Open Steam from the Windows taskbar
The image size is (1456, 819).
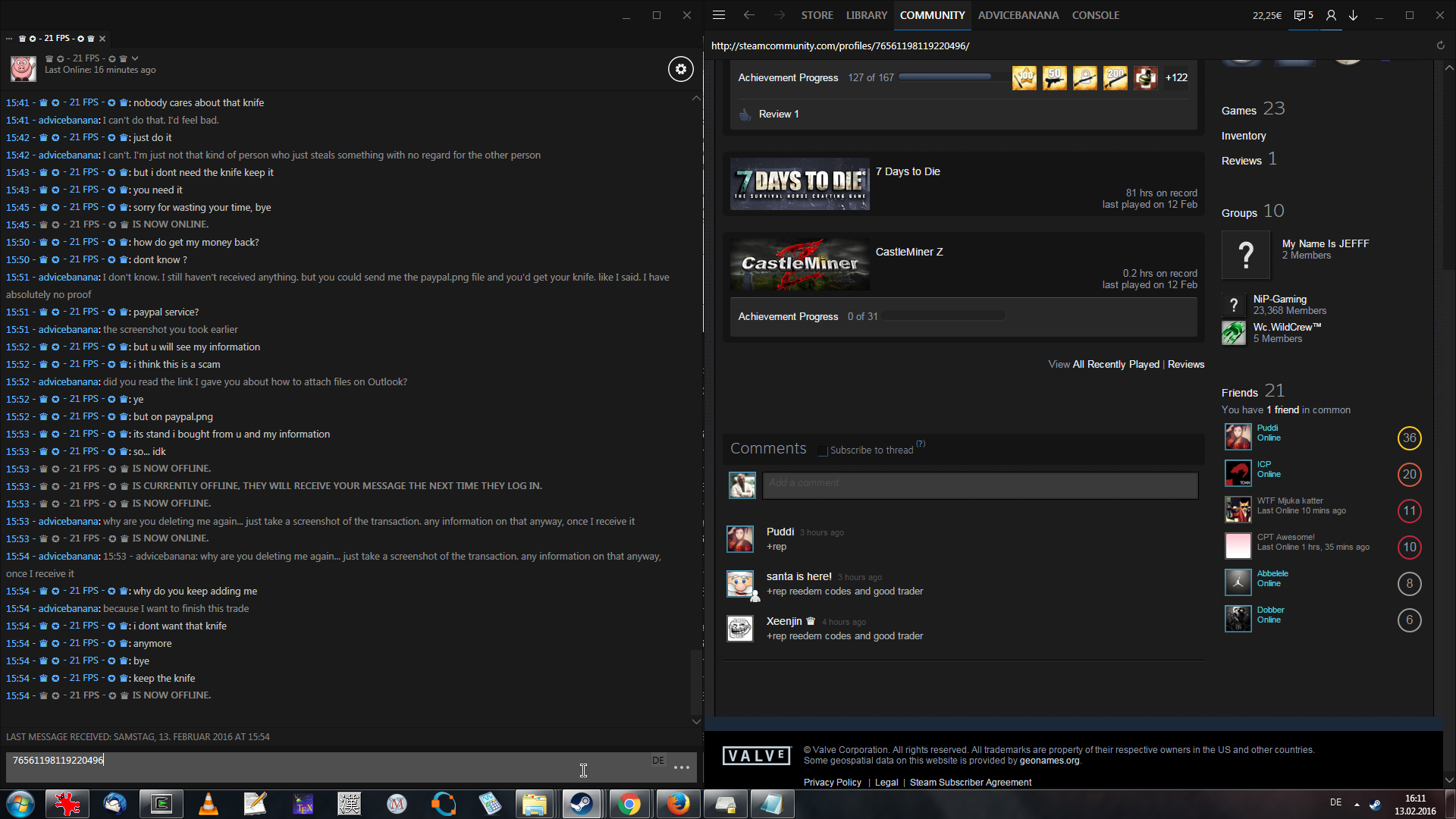[582, 804]
